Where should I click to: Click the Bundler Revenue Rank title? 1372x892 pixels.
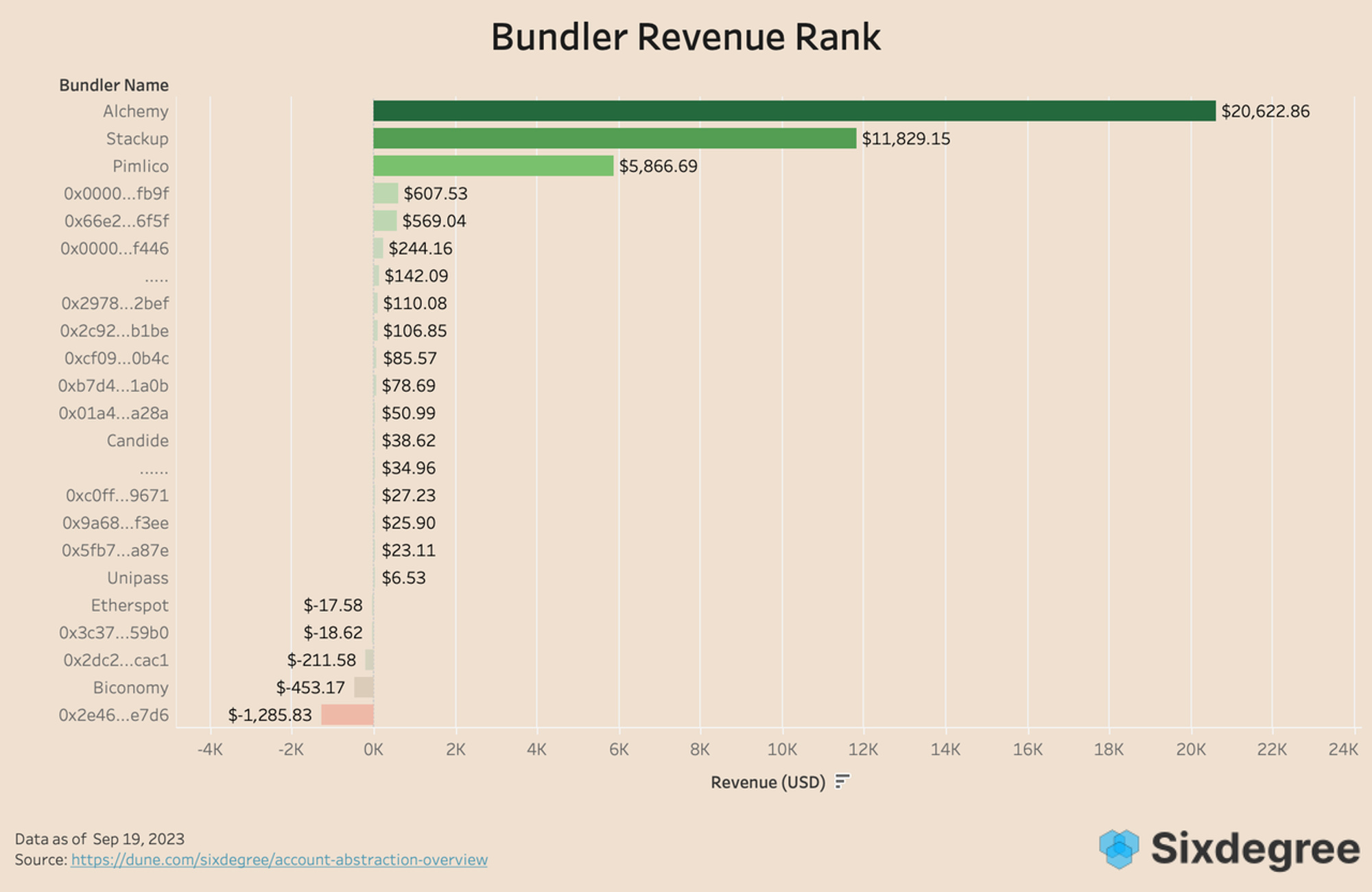coord(685,37)
